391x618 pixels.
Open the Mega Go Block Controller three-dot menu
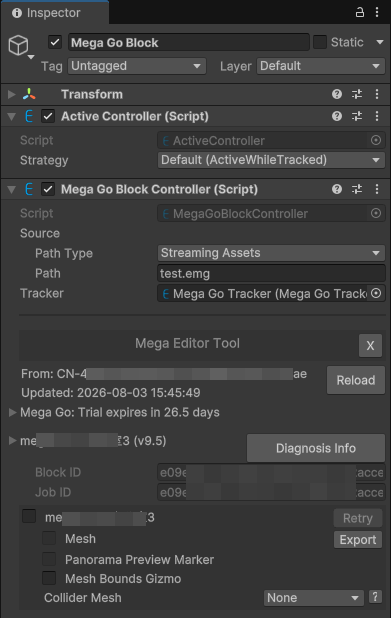click(x=377, y=189)
